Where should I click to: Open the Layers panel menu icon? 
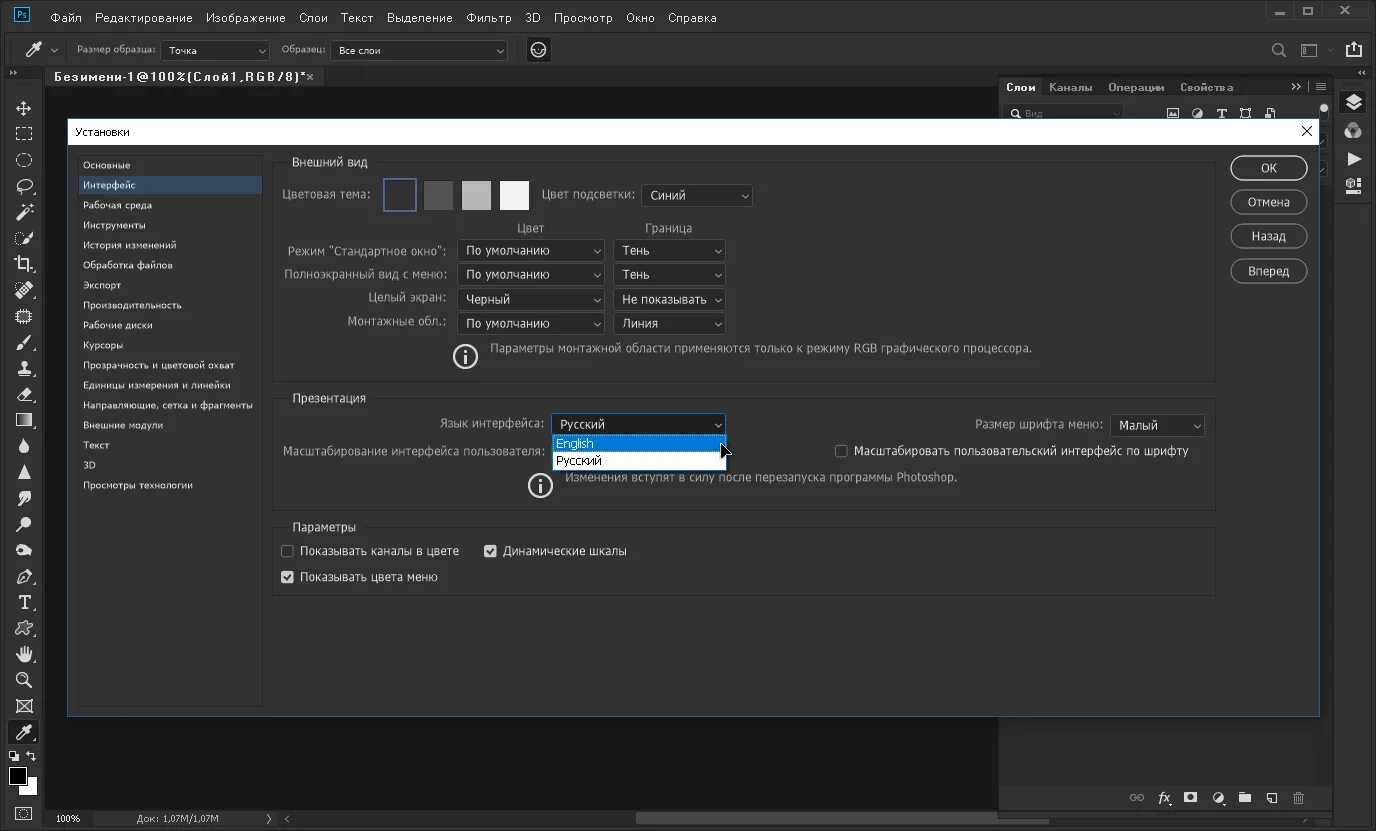pyautogui.click(x=1321, y=87)
